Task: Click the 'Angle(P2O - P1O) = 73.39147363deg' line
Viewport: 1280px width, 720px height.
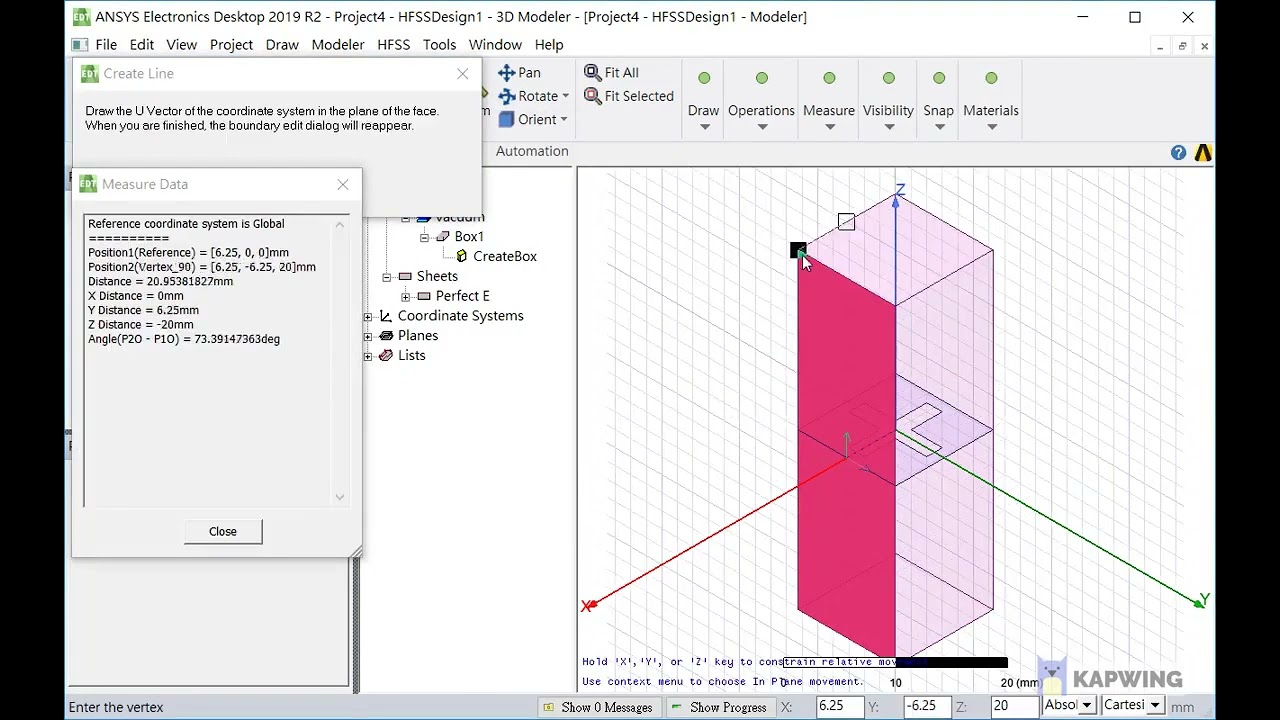Action: pos(184,339)
